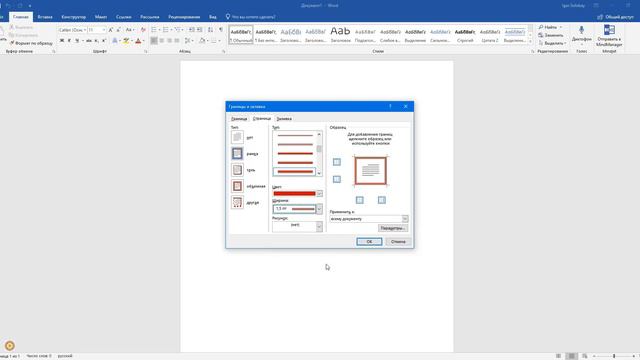The height and width of the screenshot is (360, 640).
Task: Select the 'рамка' border setting icon
Action: pos(237,153)
